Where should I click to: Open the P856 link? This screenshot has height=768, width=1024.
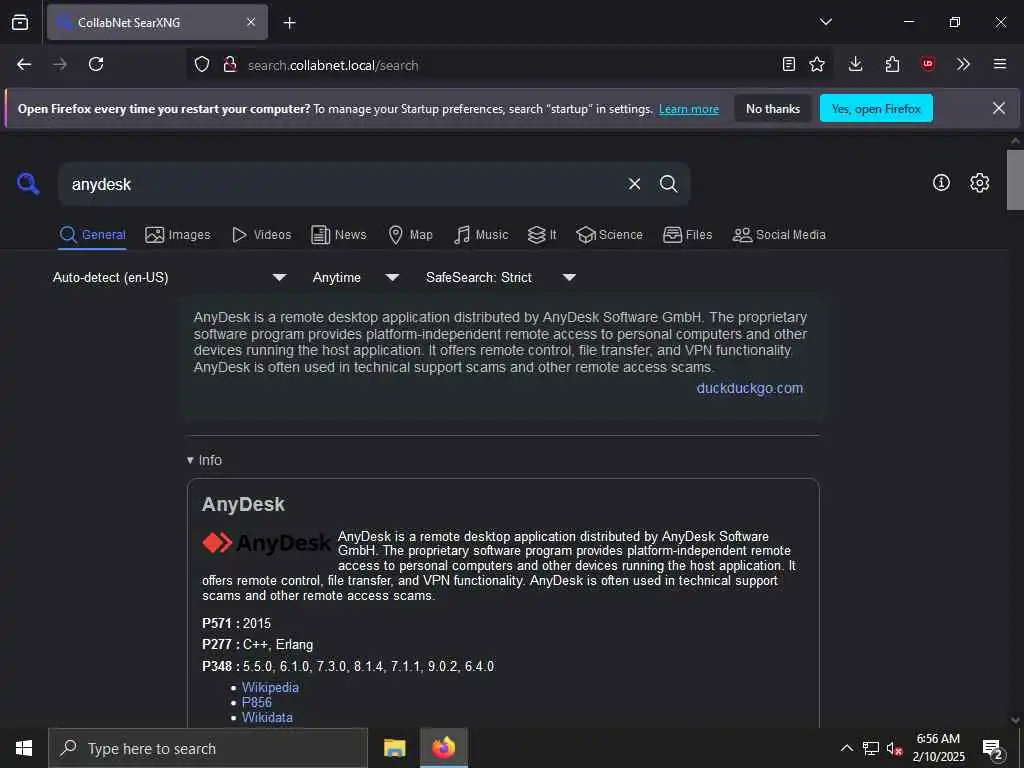coord(257,702)
